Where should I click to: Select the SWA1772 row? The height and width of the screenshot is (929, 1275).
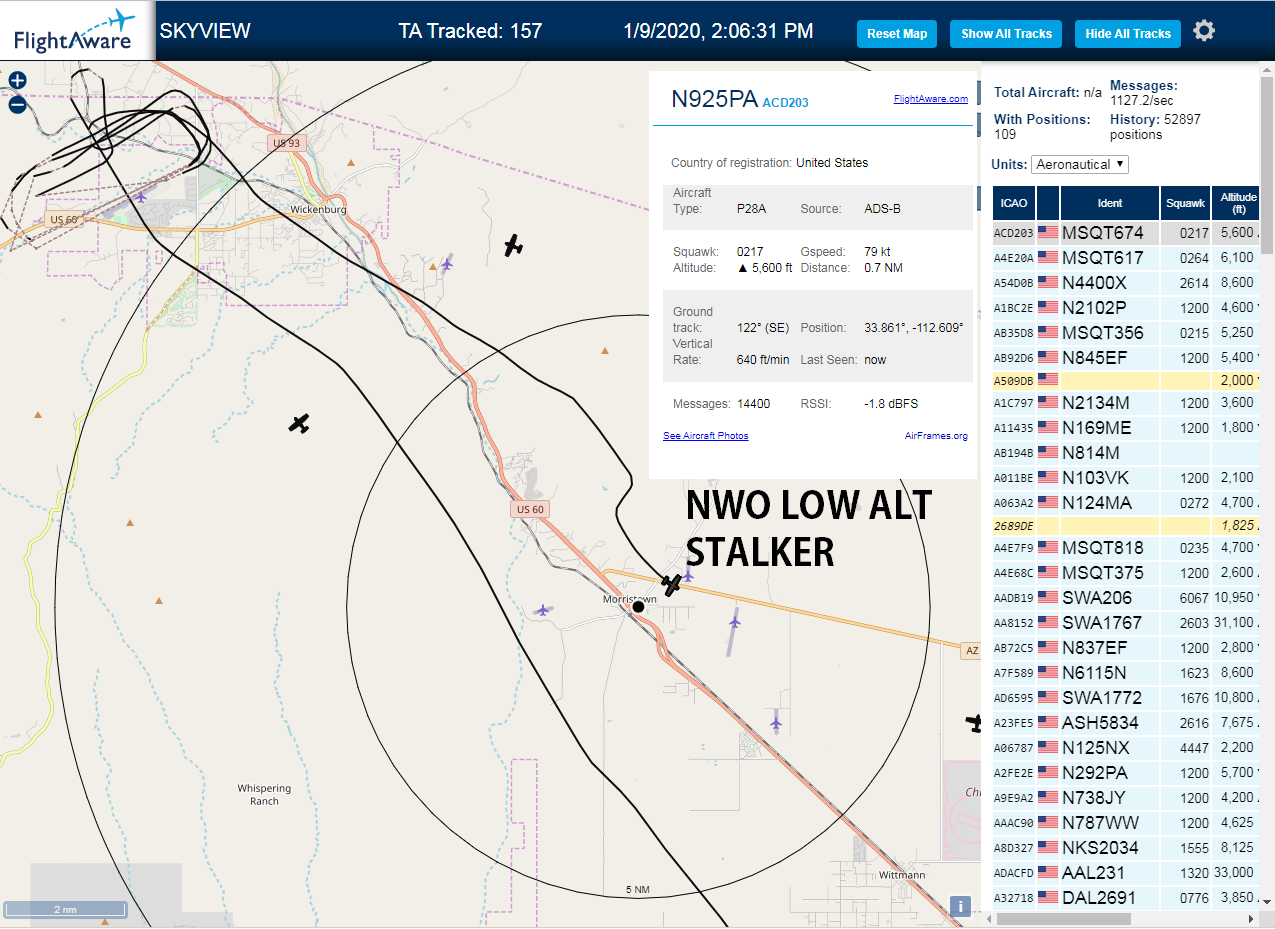click(1127, 698)
